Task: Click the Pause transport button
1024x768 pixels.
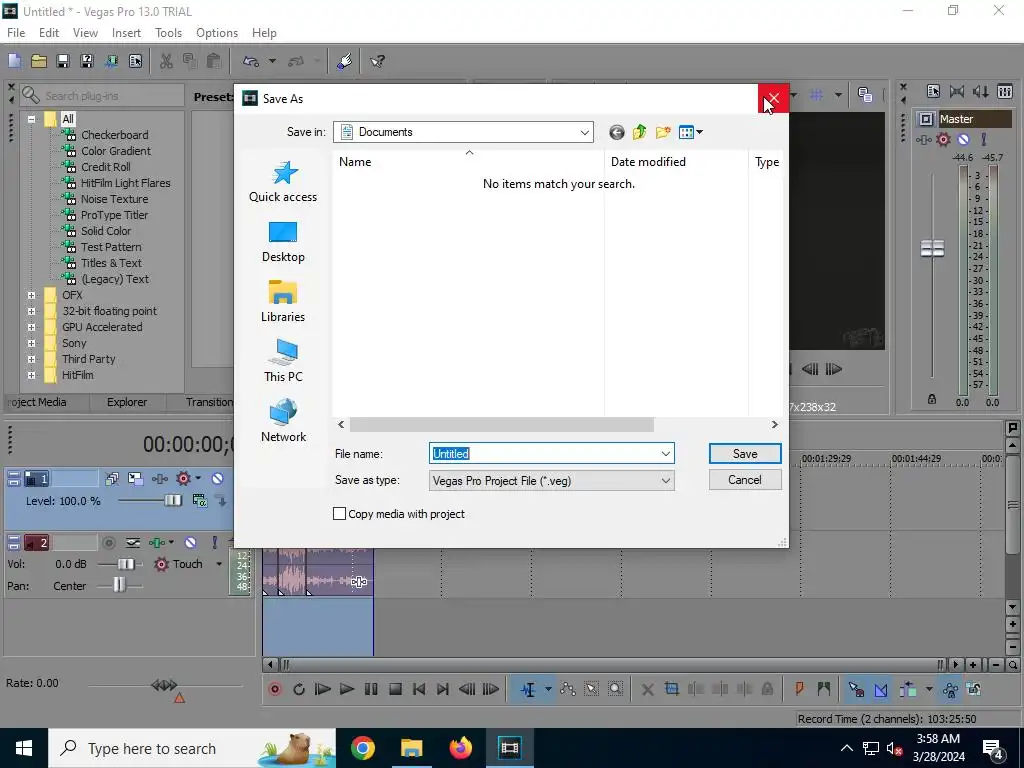Action: click(x=371, y=690)
